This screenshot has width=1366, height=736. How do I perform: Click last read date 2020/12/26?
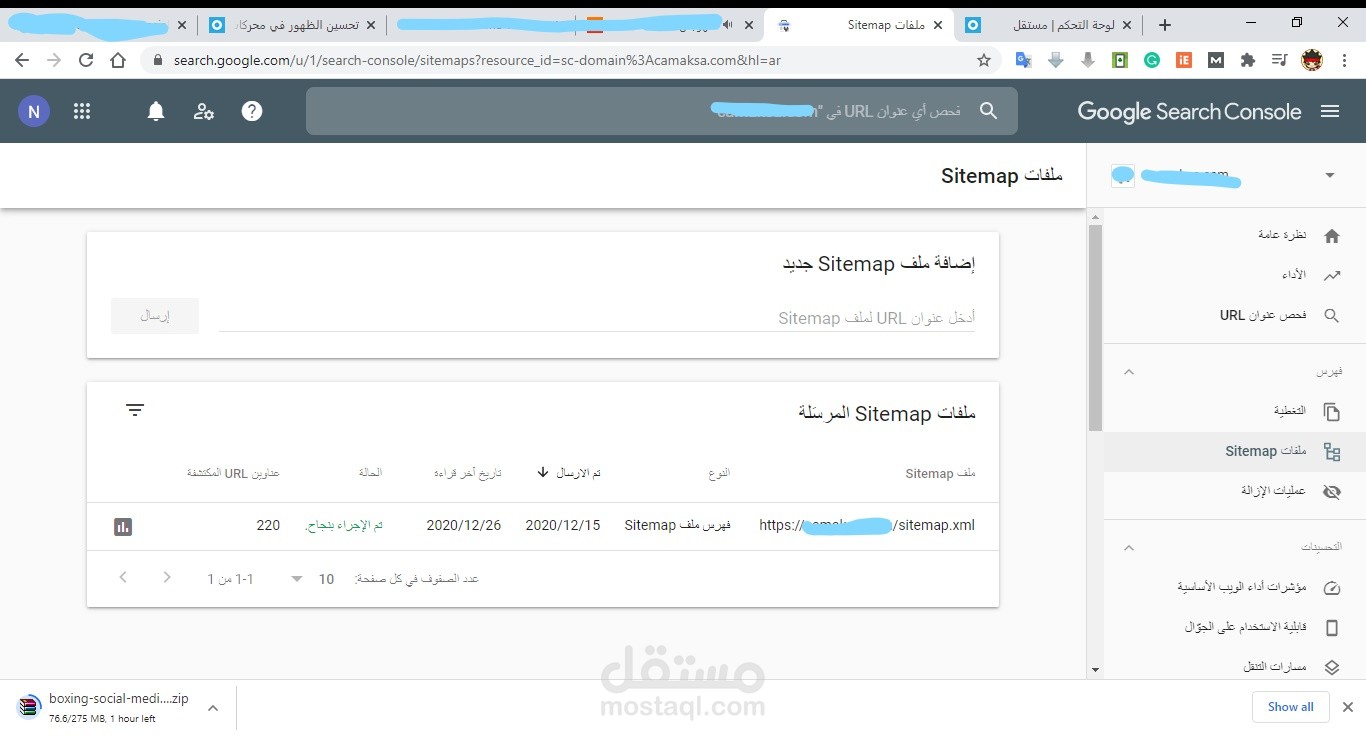(x=464, y=525)
